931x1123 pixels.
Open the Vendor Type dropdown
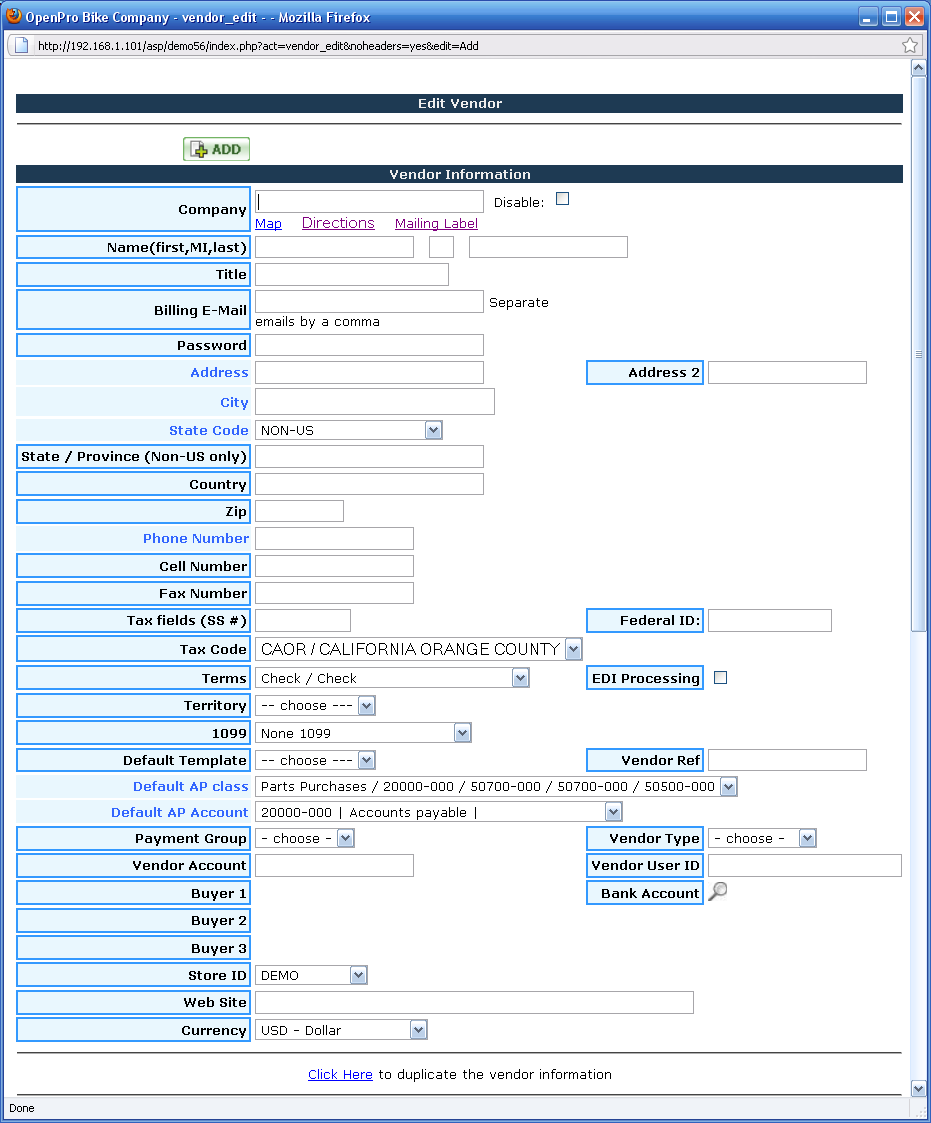(762, 838)
